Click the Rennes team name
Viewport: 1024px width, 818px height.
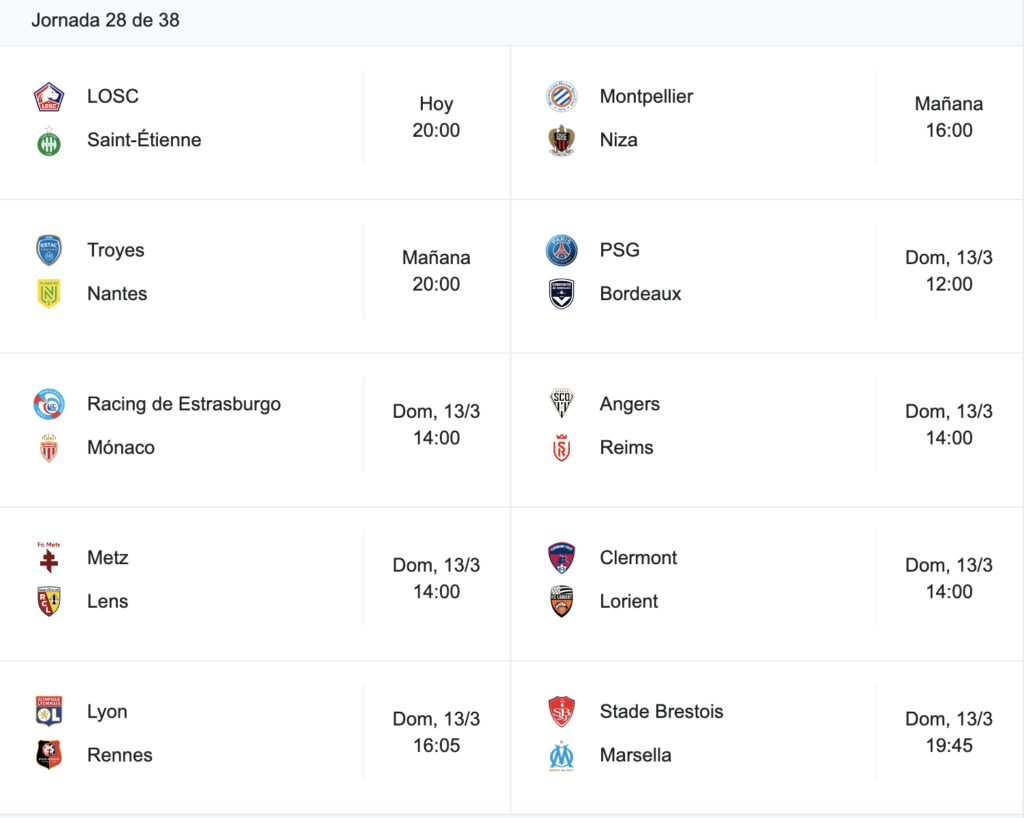[x=120, y=755]
